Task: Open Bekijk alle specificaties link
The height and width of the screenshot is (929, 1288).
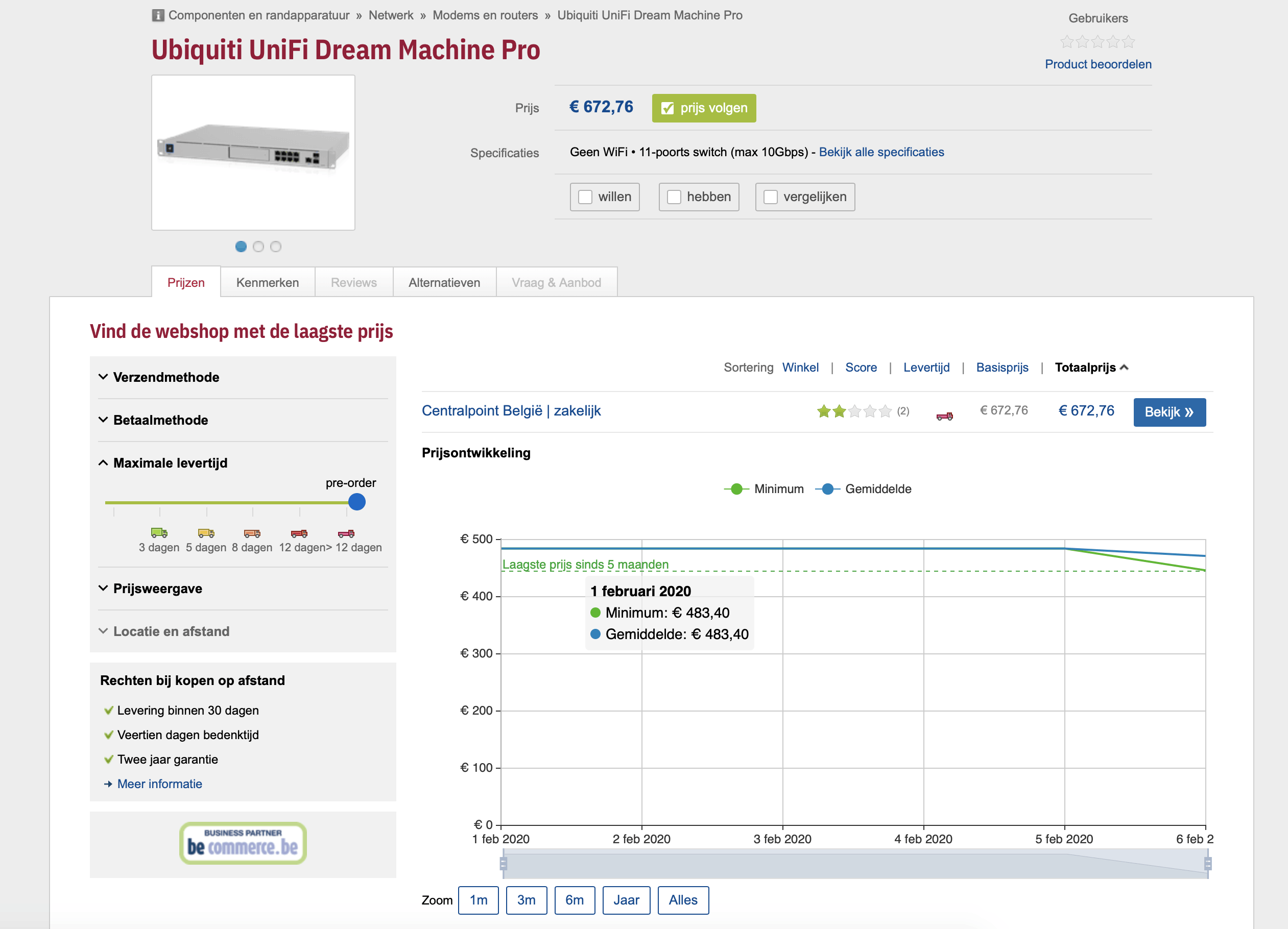Action: tap(881, 152)
